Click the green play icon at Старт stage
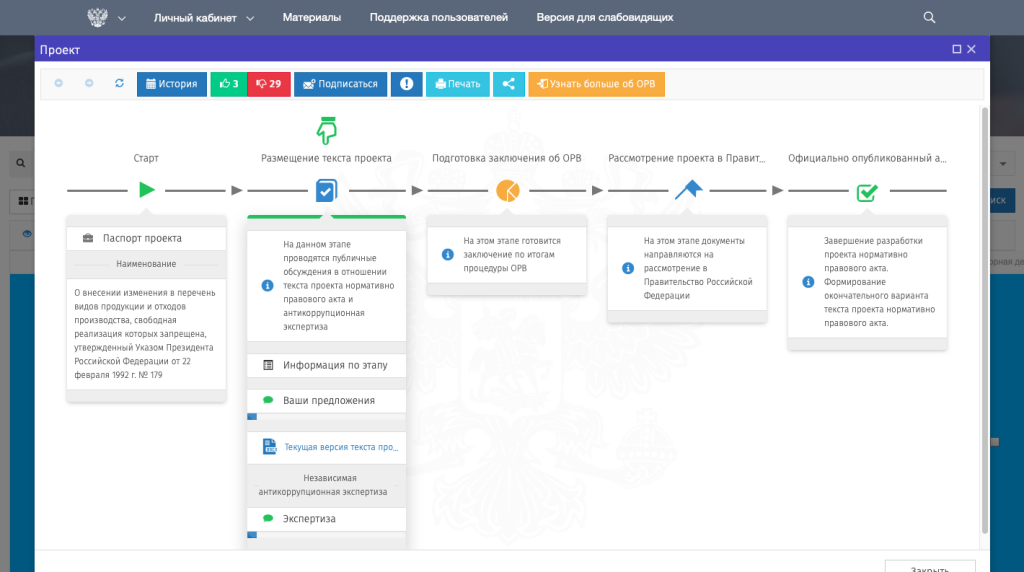The image size is (1024, 572). pos(147,190)
